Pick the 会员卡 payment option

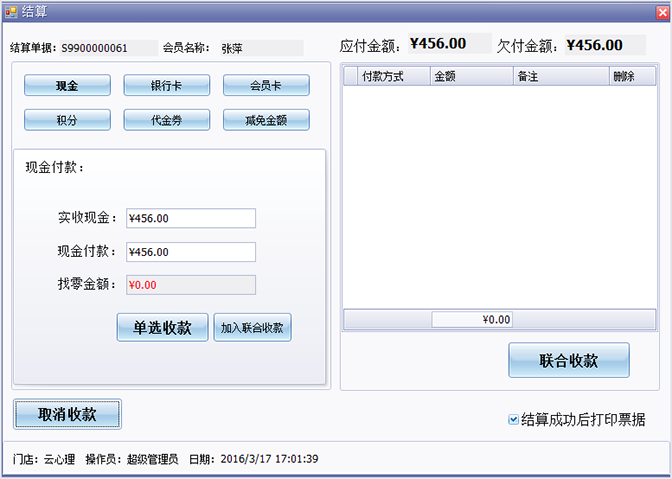[x=266, y=85]
